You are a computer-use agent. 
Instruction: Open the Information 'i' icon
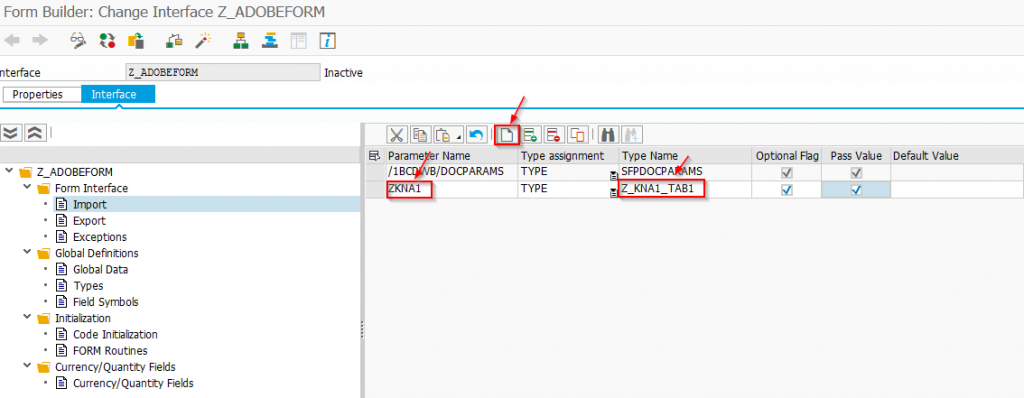click(327, 41)
